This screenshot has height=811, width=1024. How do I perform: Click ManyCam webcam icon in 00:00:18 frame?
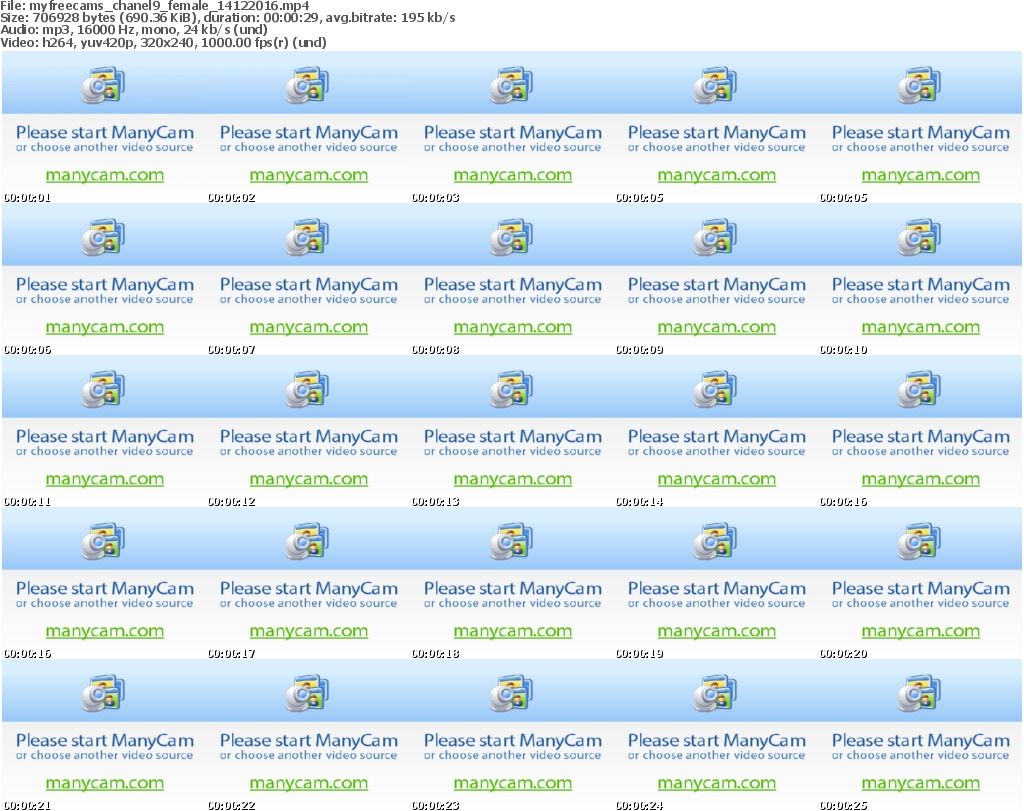[x=511, y=541]
